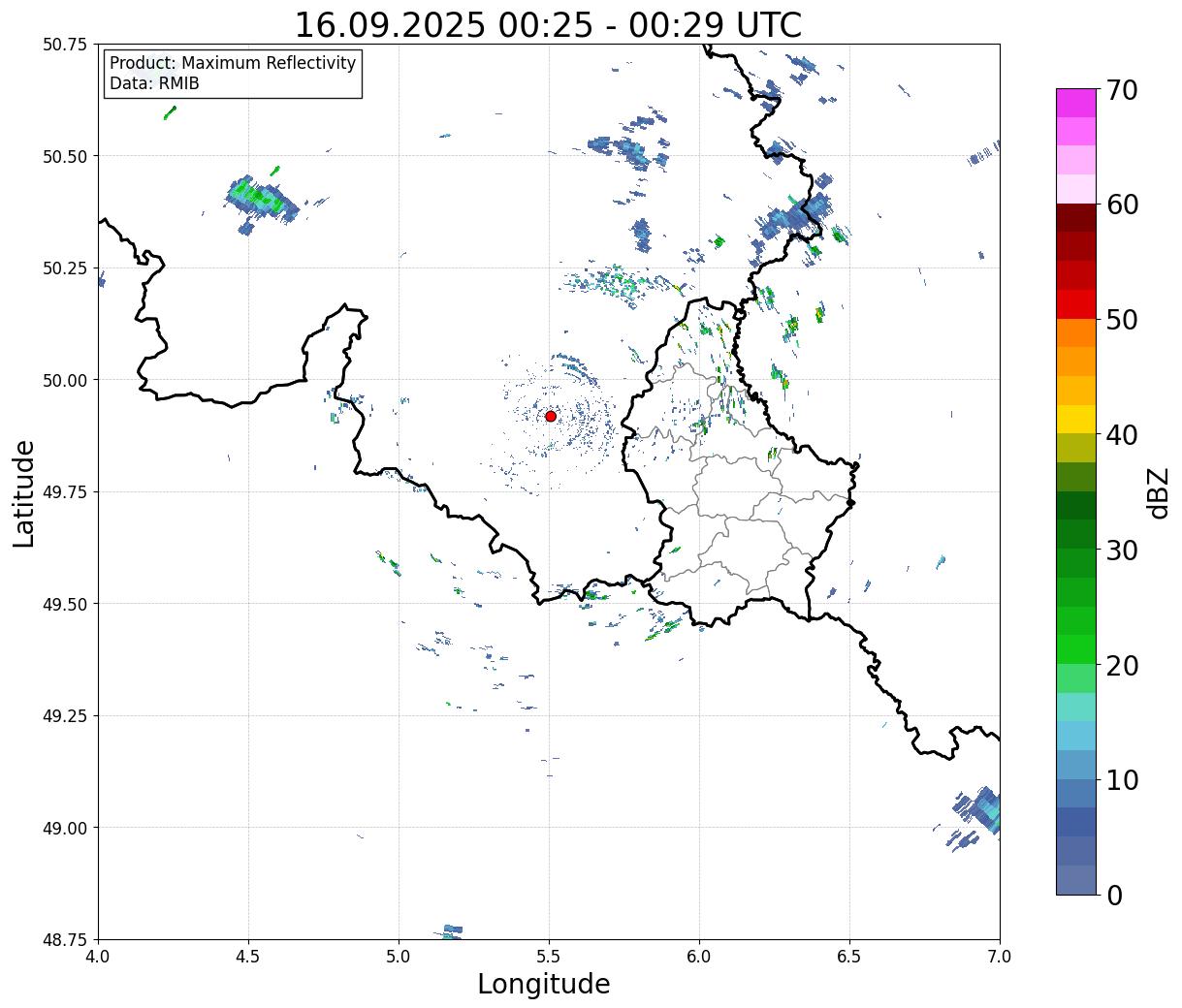Click the colorbar tick label 0
Screen dimensions: 1182x1008
tap(1114, 896)
